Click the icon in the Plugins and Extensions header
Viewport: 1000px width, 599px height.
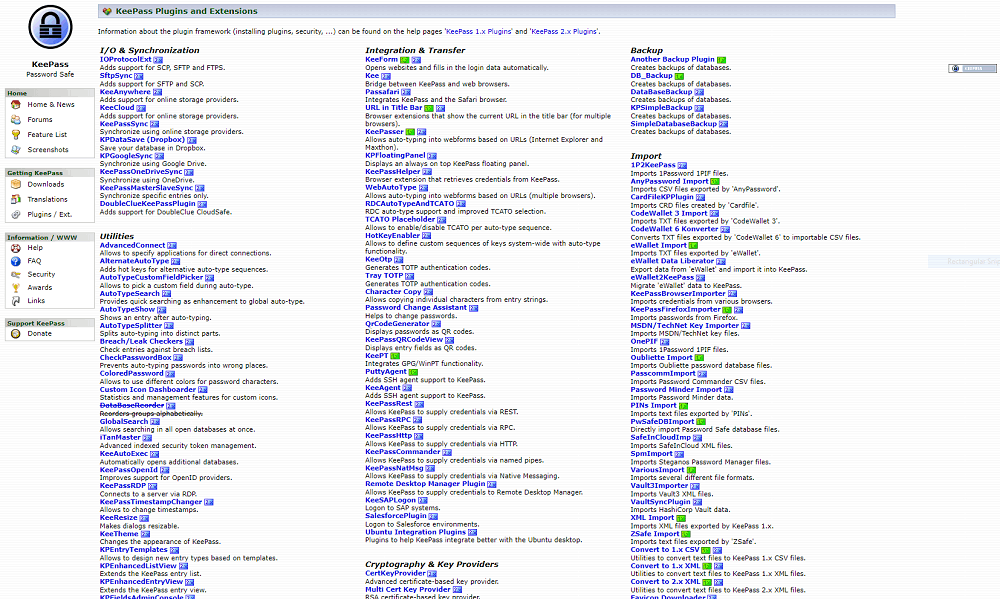tap(107, 11)
